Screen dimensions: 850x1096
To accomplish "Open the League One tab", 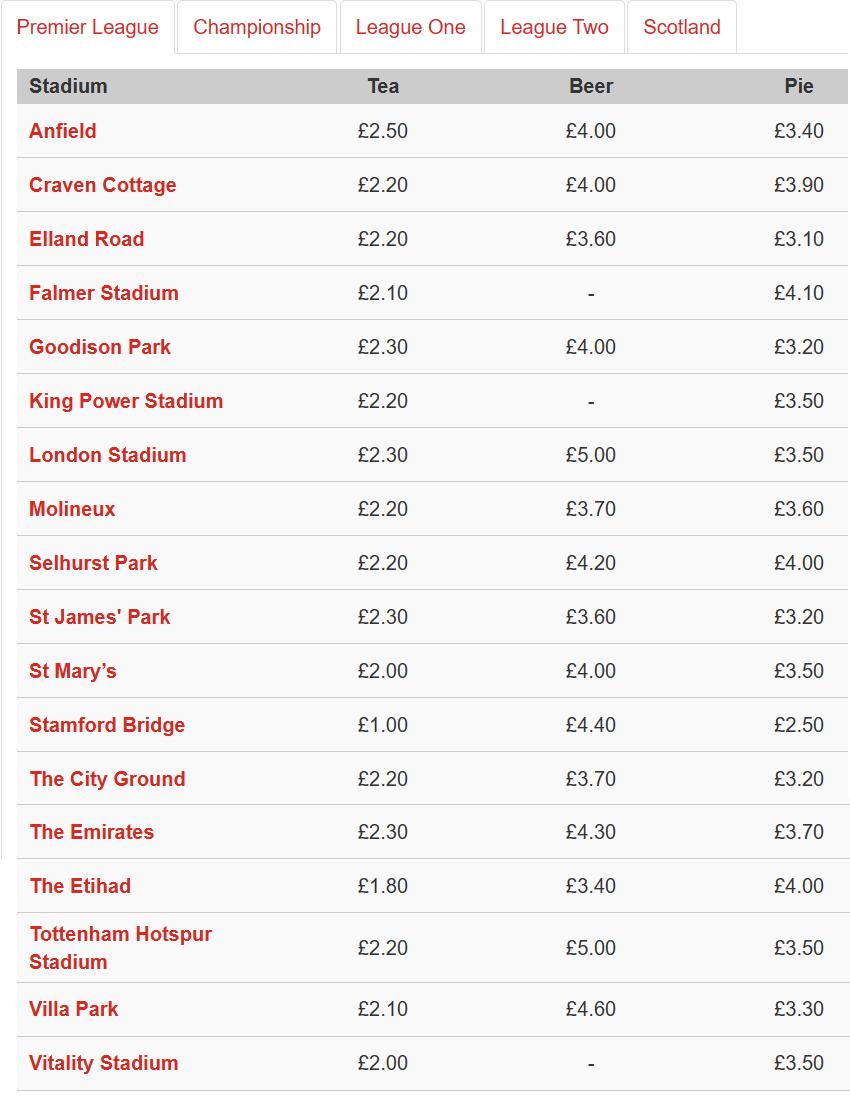I will tap(410, 27).
